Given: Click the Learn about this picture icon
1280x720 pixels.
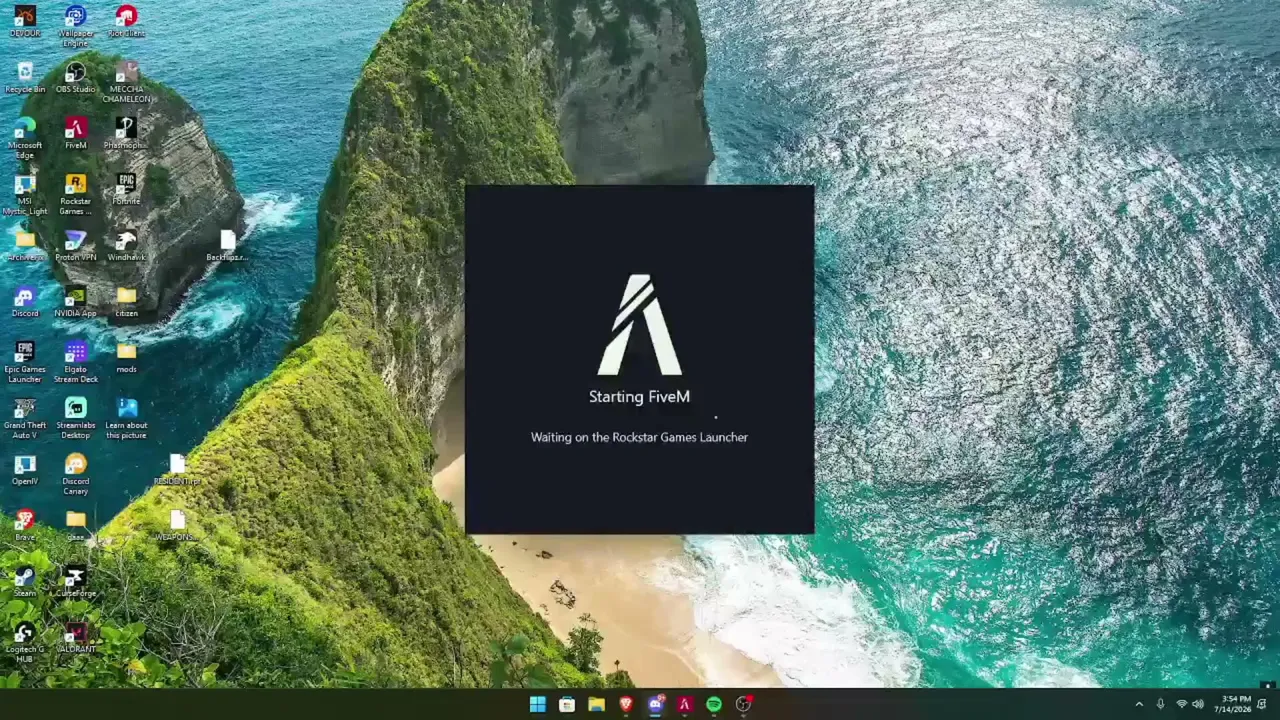Looking at the screenshot, I should tap(126, 418).
